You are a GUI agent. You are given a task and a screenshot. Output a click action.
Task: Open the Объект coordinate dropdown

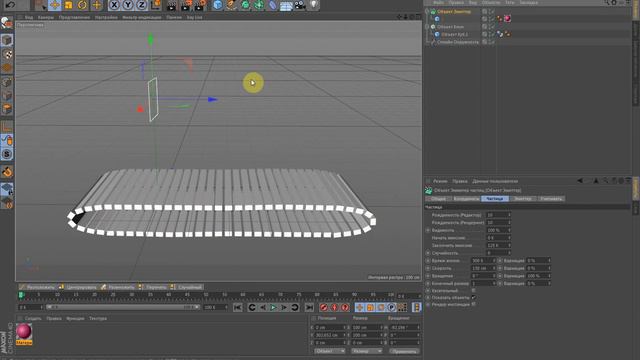coord(329,351)
